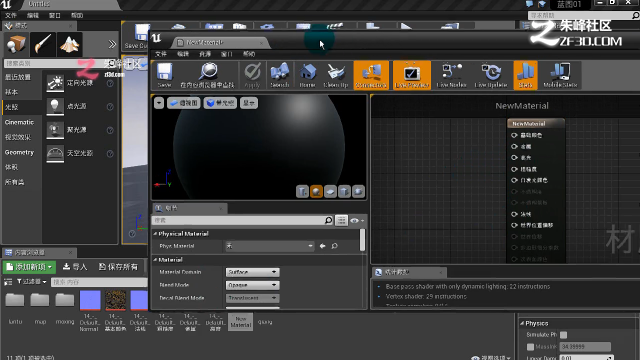Toggle the Stats toolbar button
Screen dimensions: 640x360
pos(525,75)
